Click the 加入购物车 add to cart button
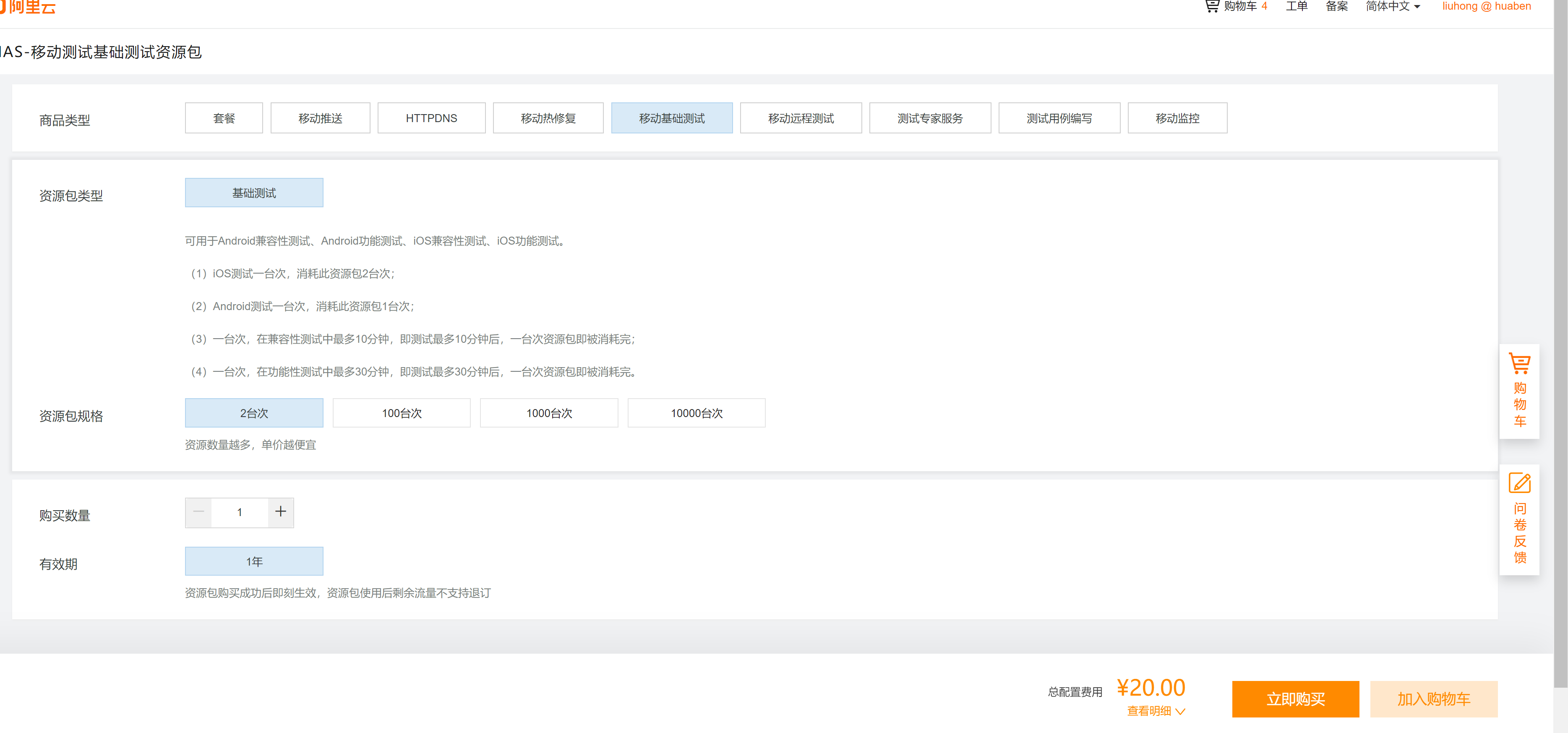Screen dimensions: 1568x733 (1433, 699)
